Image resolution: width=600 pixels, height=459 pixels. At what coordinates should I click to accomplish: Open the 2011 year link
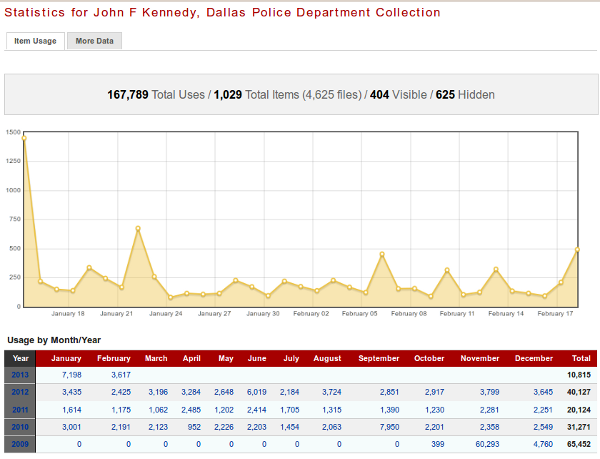(20, 410)
